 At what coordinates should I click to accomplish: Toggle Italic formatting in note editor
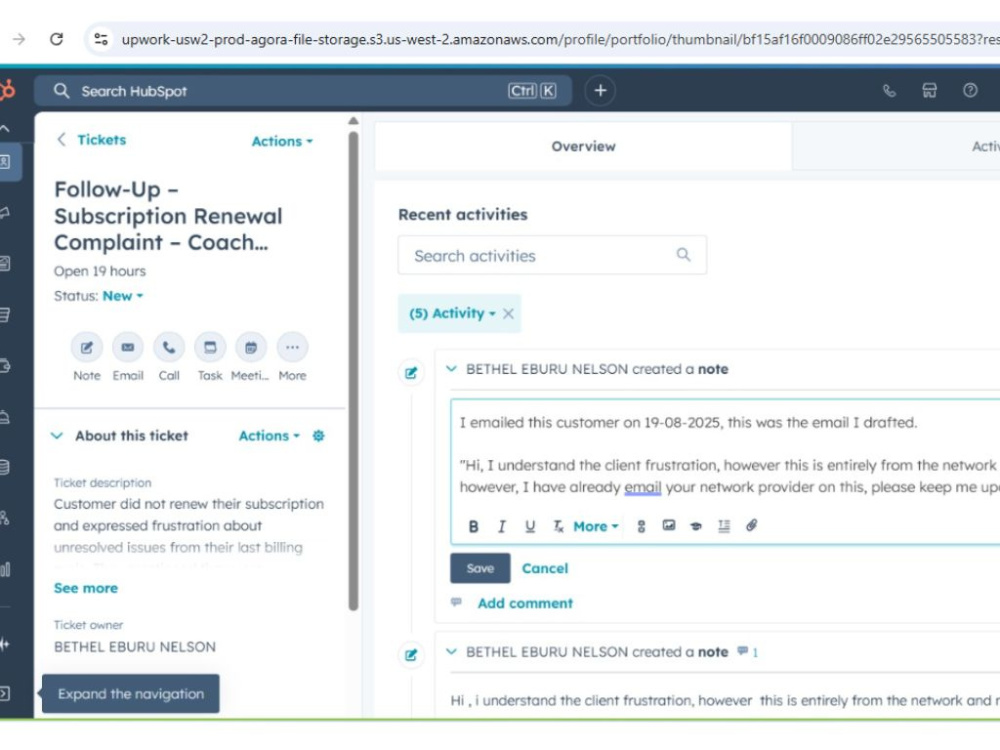[502, 526]
